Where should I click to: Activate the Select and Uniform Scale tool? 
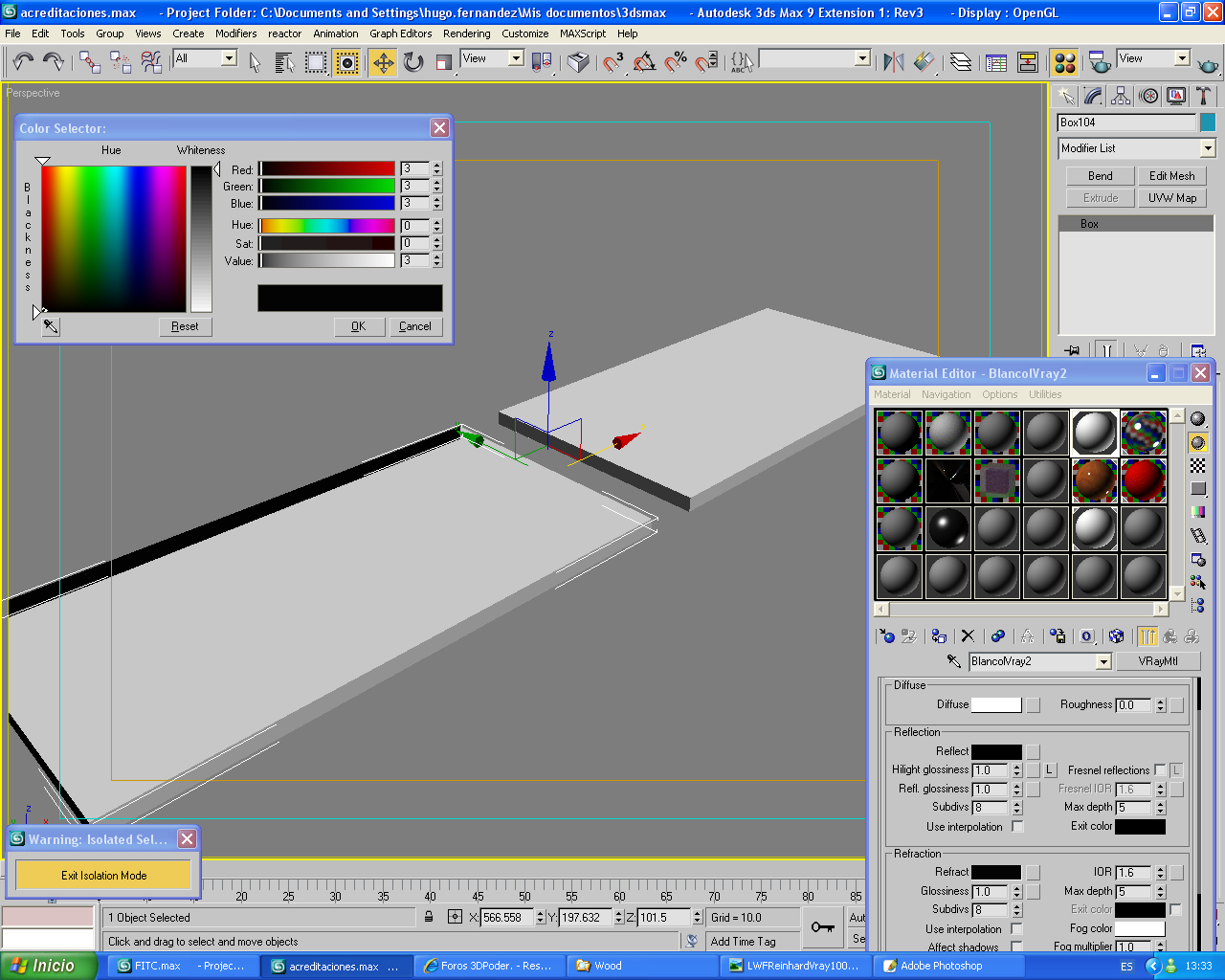(443, 62)
